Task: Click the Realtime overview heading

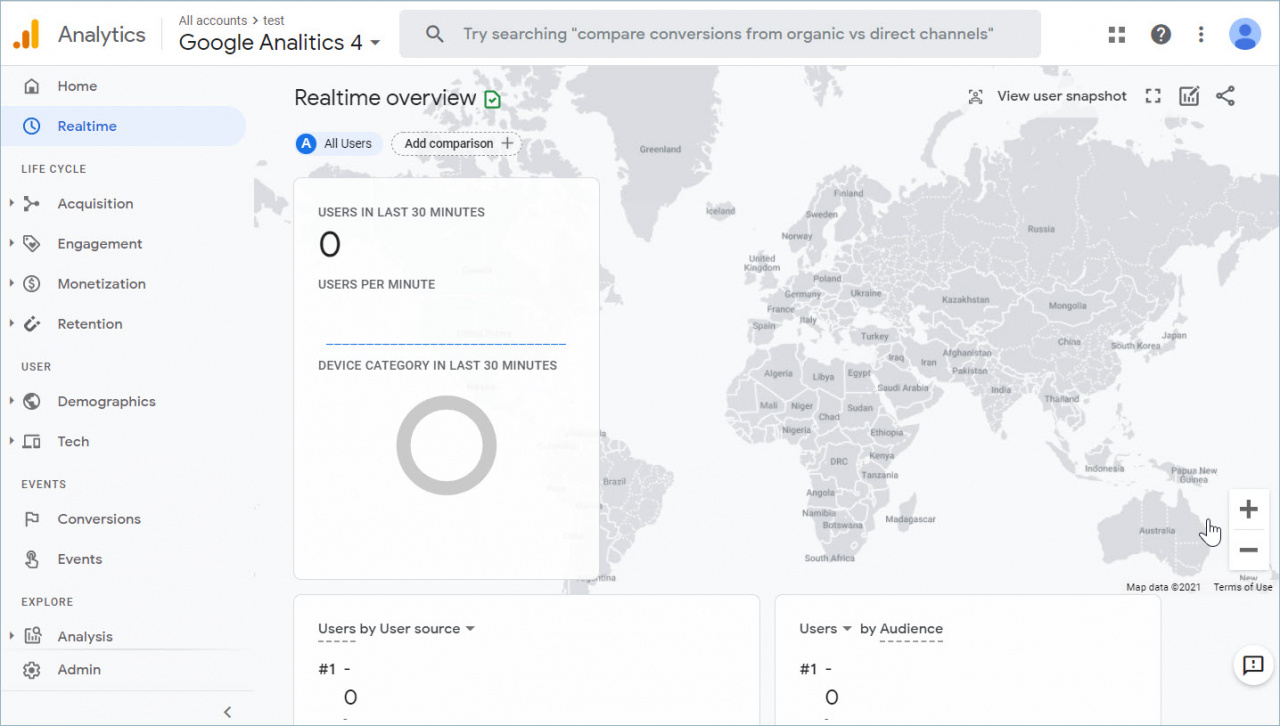Action: (x=385, y=98)
